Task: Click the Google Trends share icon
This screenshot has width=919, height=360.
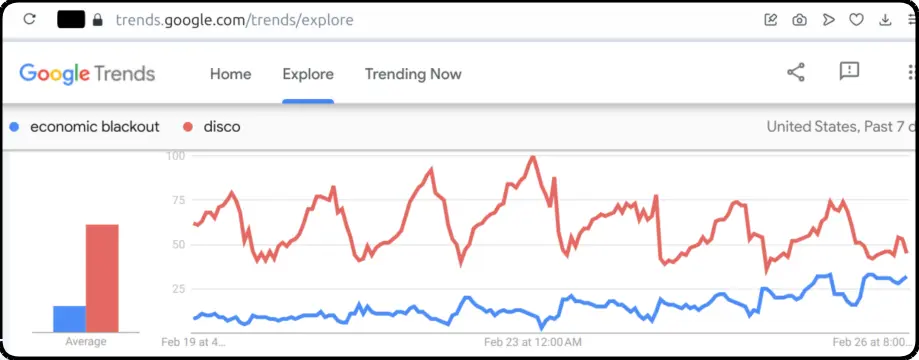Action: [795, 73]
